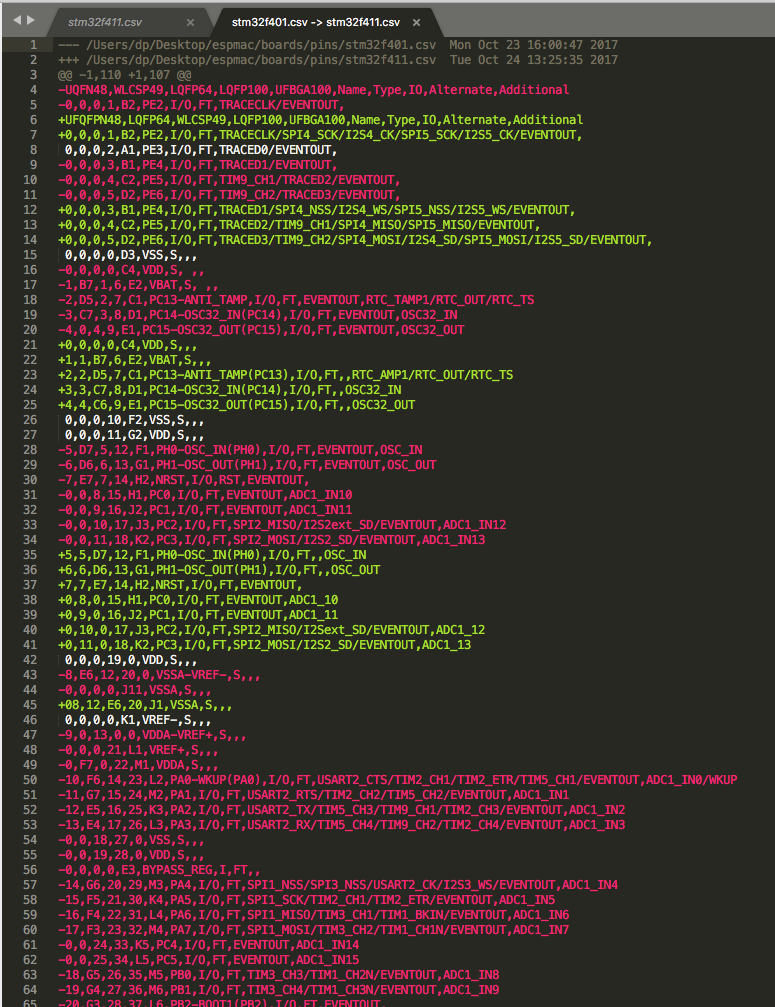Click the removed UQFN48 header line
This screenshot has height=1007, width=775.
313,90
